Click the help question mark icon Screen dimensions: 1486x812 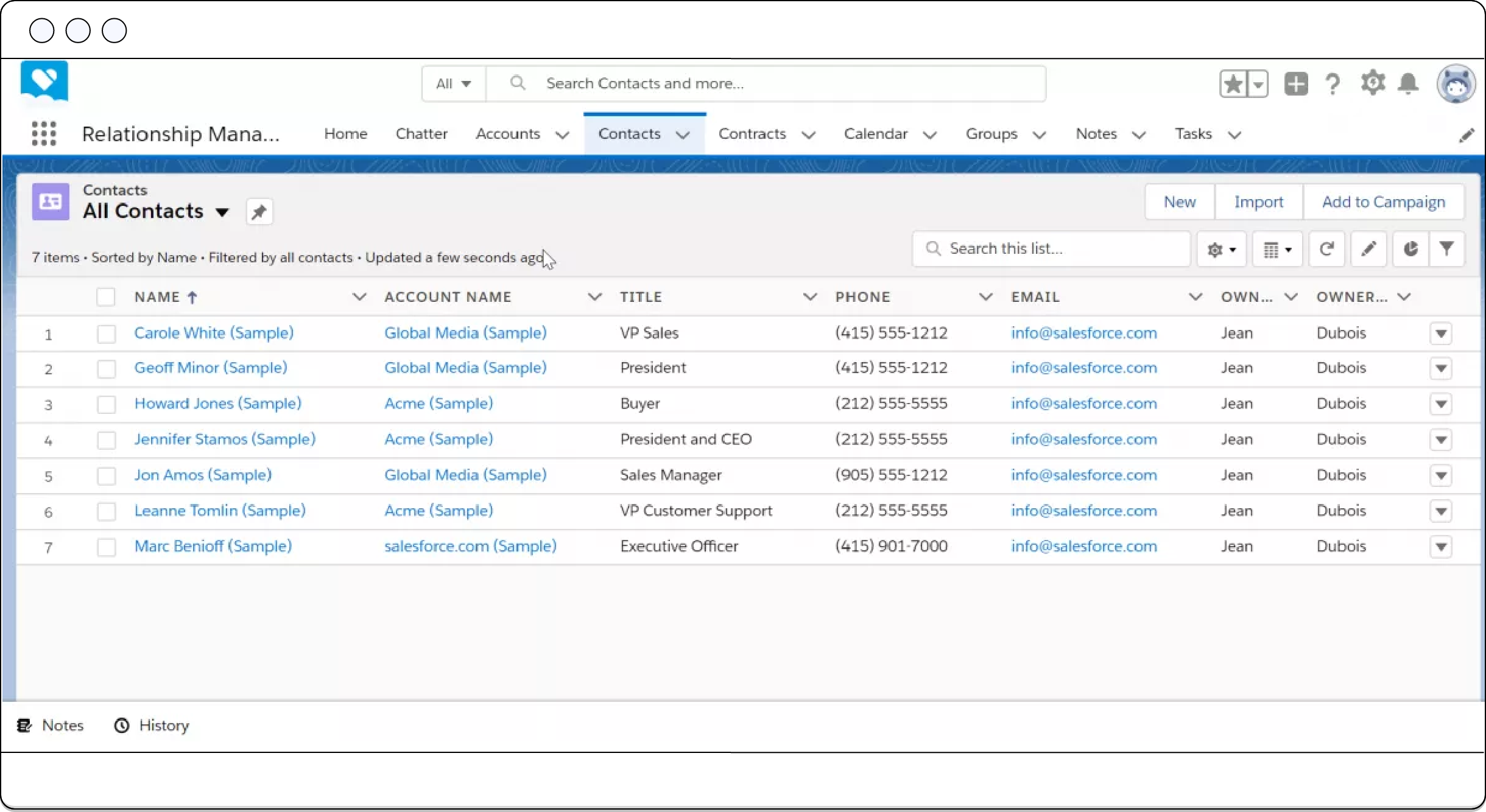[x=1334, y=83]
